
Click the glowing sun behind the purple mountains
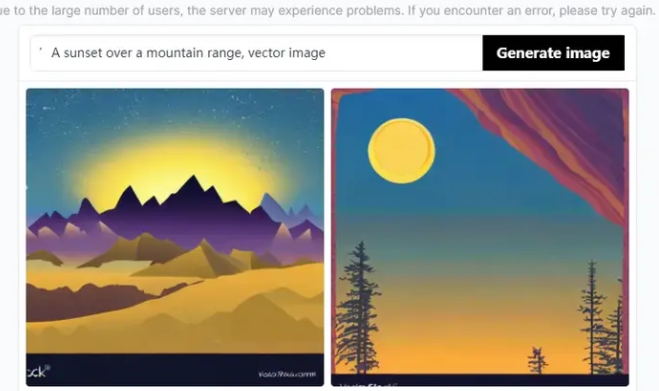click(x=177, y=168)
